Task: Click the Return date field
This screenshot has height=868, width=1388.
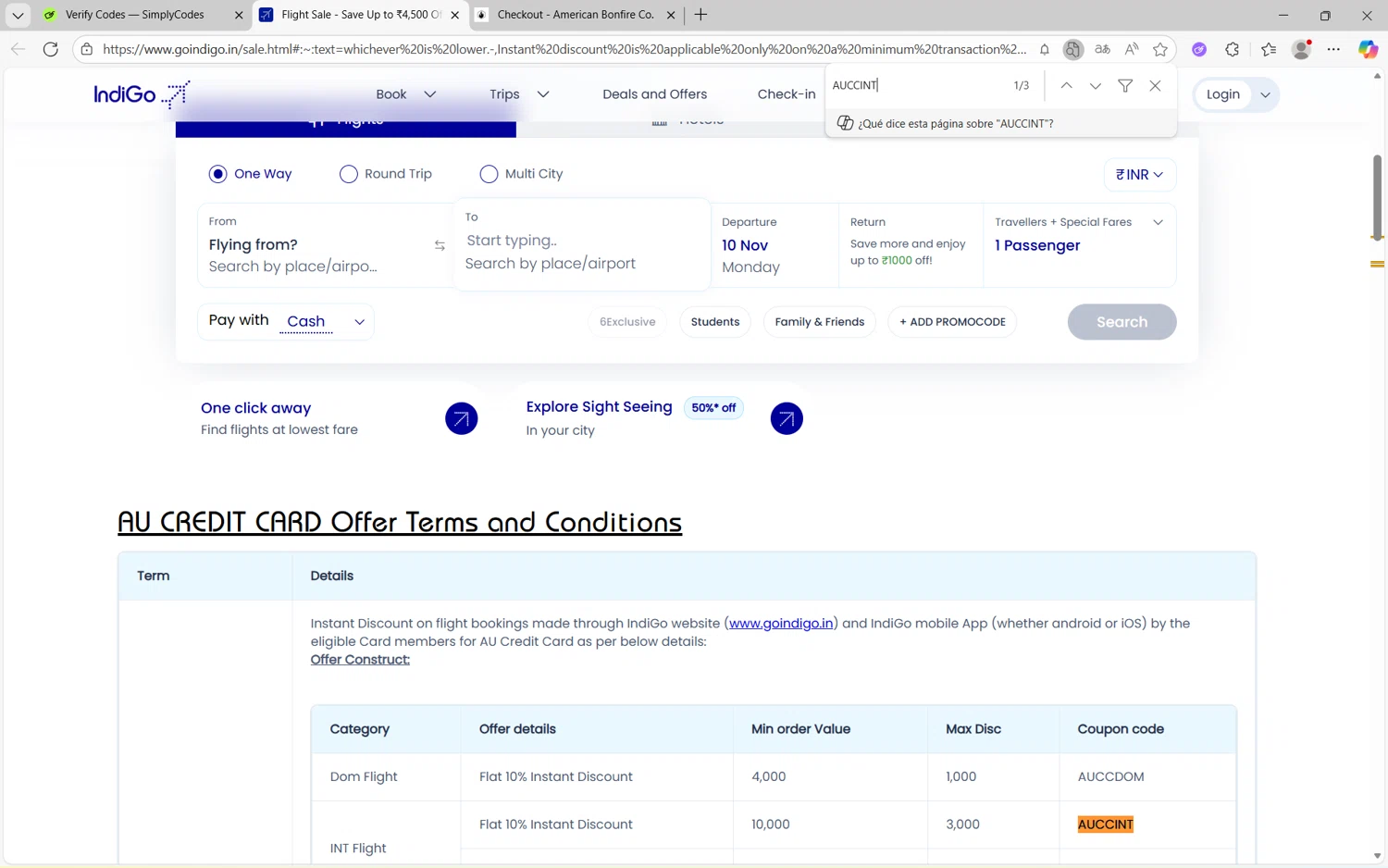Action: click(911, 245)
